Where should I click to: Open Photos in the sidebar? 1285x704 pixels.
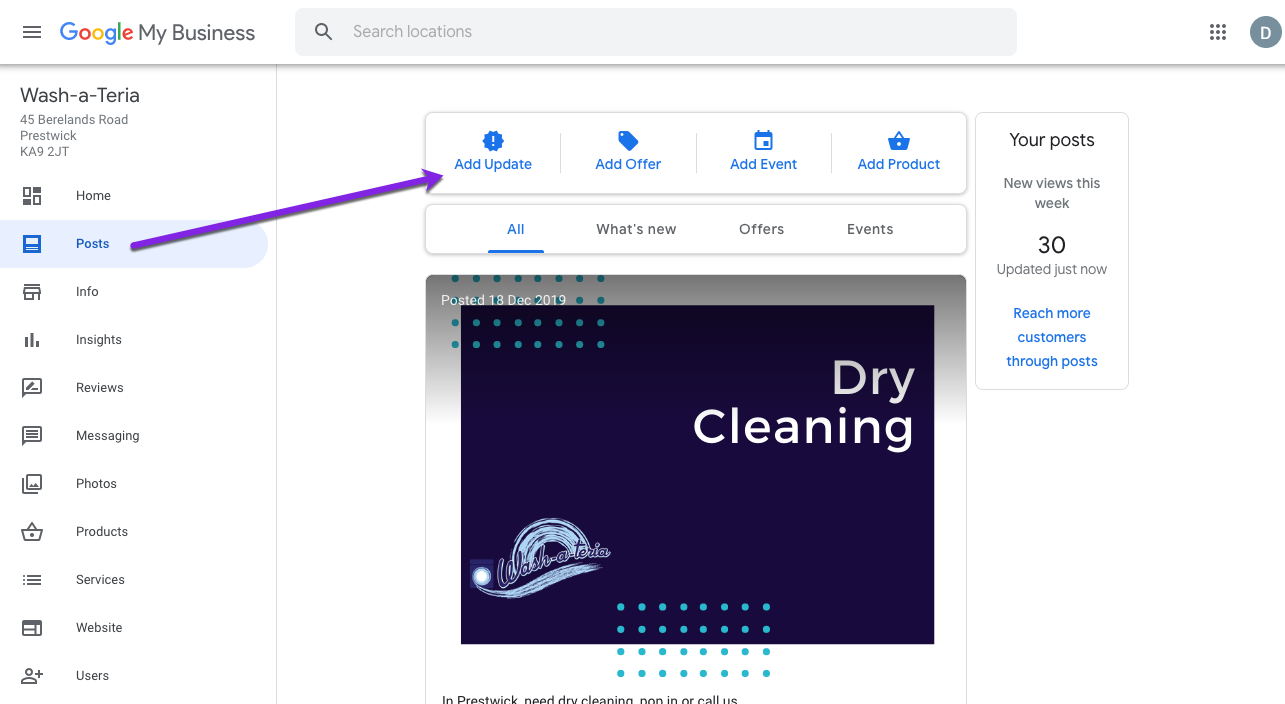tap(96, 484)
